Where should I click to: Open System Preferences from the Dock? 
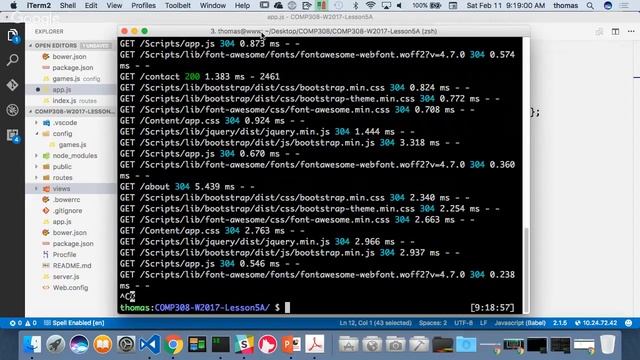pos(126,344)
